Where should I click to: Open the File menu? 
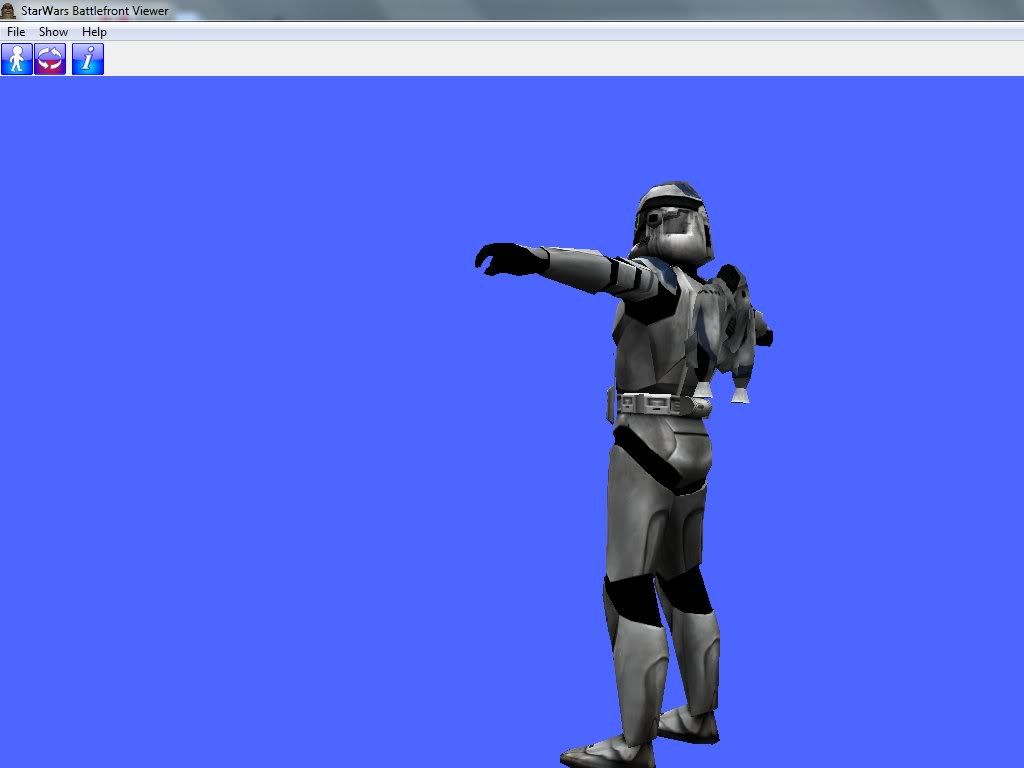(x=16, y=32)
